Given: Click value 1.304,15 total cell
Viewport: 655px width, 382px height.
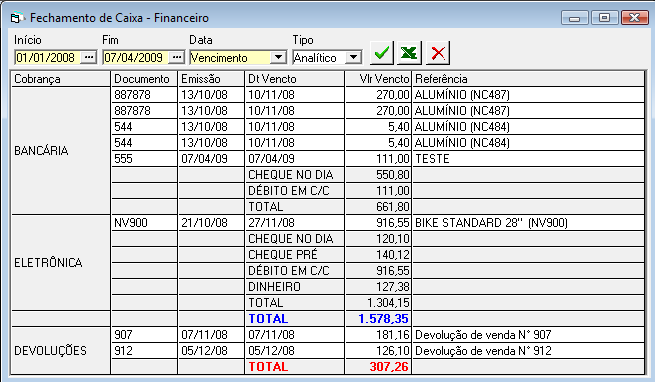Looking at the screenshot, I should click(x=378, y=303).
